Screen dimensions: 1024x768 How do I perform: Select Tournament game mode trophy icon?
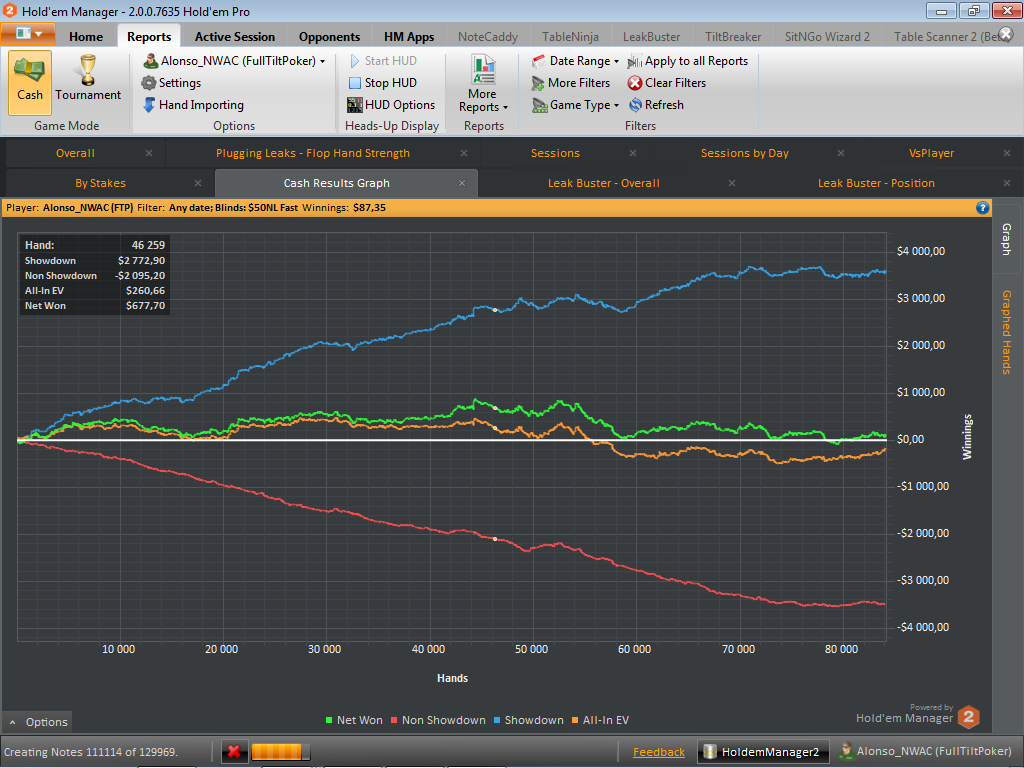coord(88,71)
